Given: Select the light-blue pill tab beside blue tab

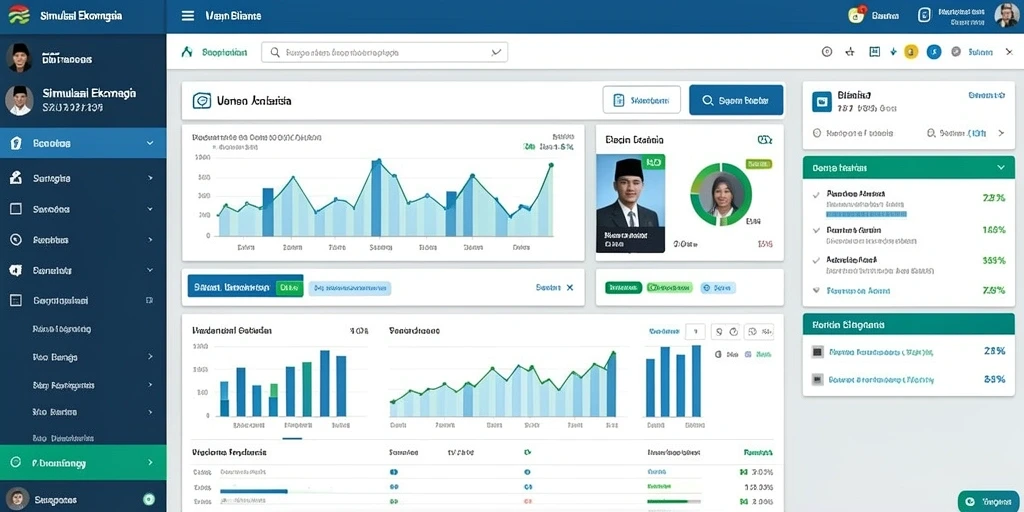Looking at the screenshot, I should pyautogui.click(x=349, y=287).
